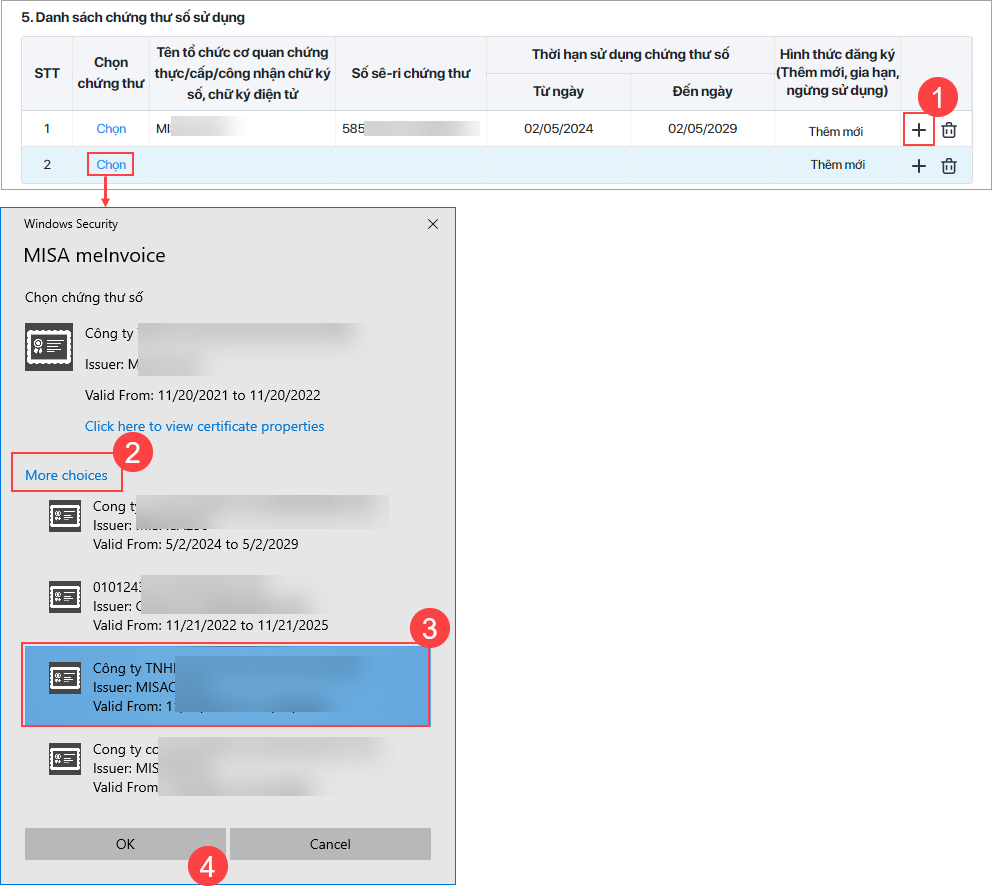The height and width of the screenshot is (887, 992).
Task: Click the plus icon in certificate row 1
Action: point(919,130)
